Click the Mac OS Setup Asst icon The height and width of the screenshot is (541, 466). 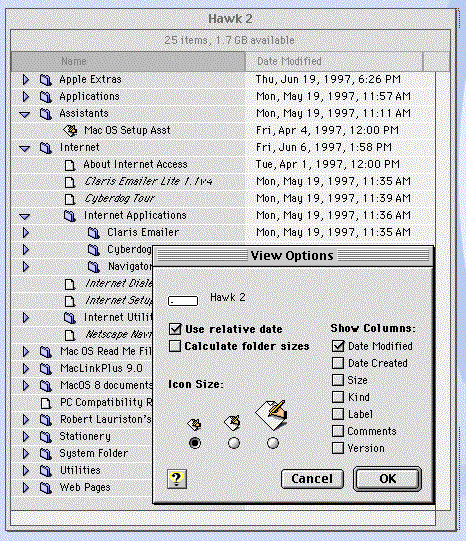click(70, 130)
